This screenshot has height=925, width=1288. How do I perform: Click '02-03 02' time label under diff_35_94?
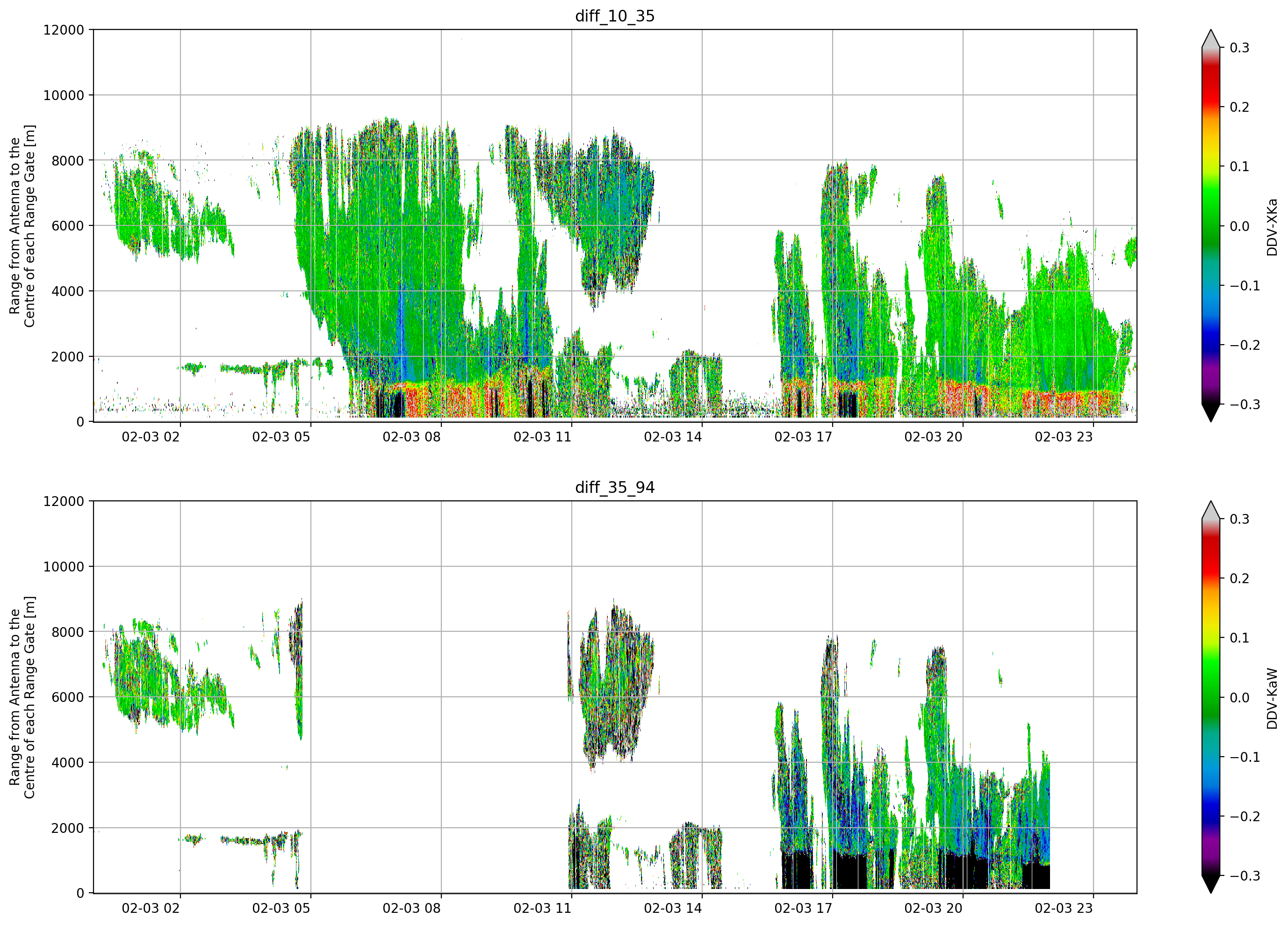[x=151, y=909]
